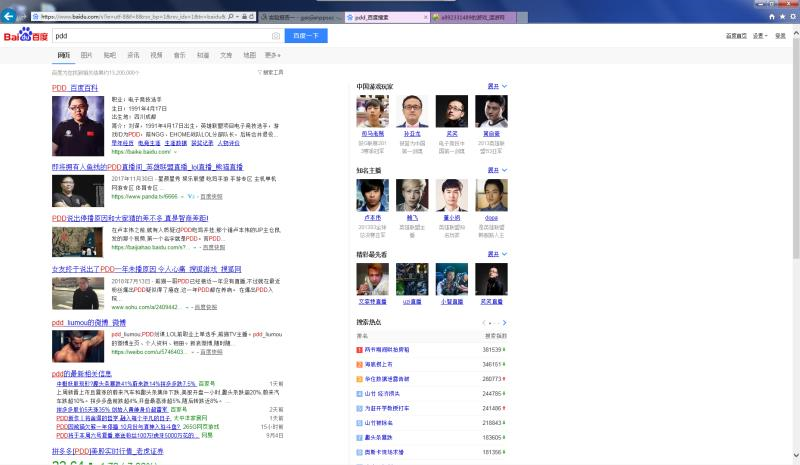Click the browser back arrow button
800x465 pixels.
click(9, 16)
